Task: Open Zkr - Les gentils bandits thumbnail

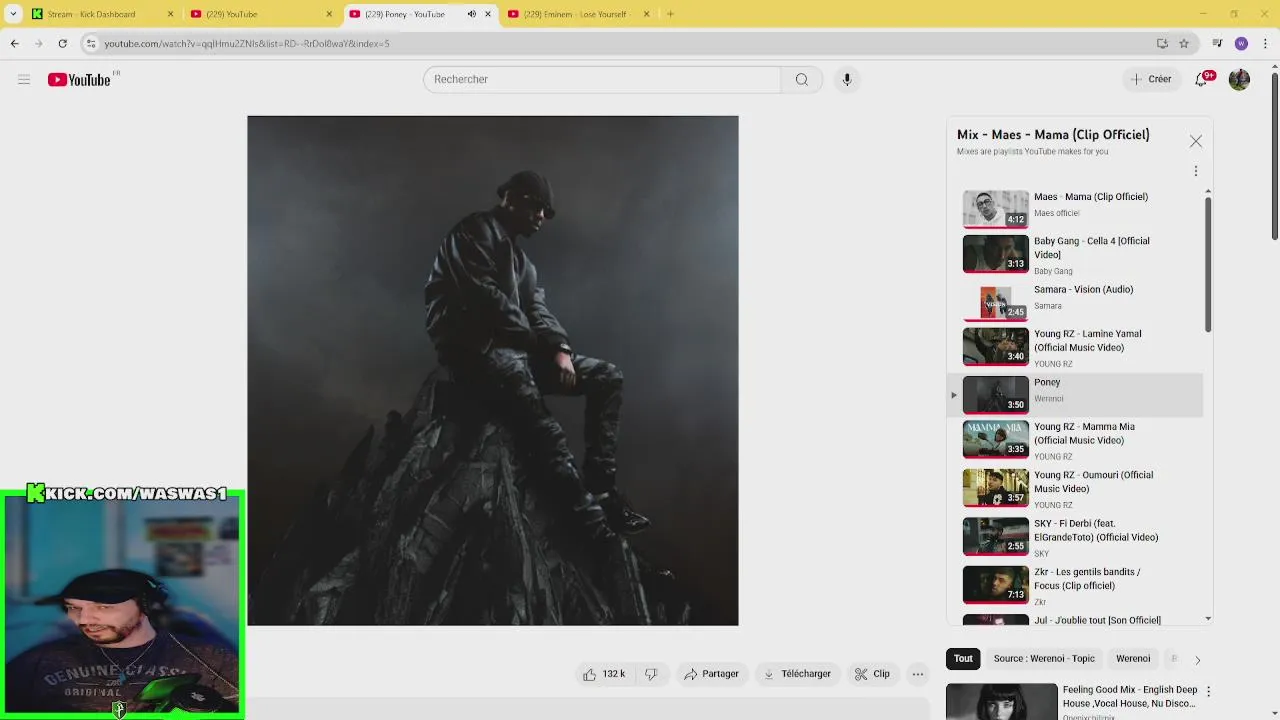Action: point(995,584)
